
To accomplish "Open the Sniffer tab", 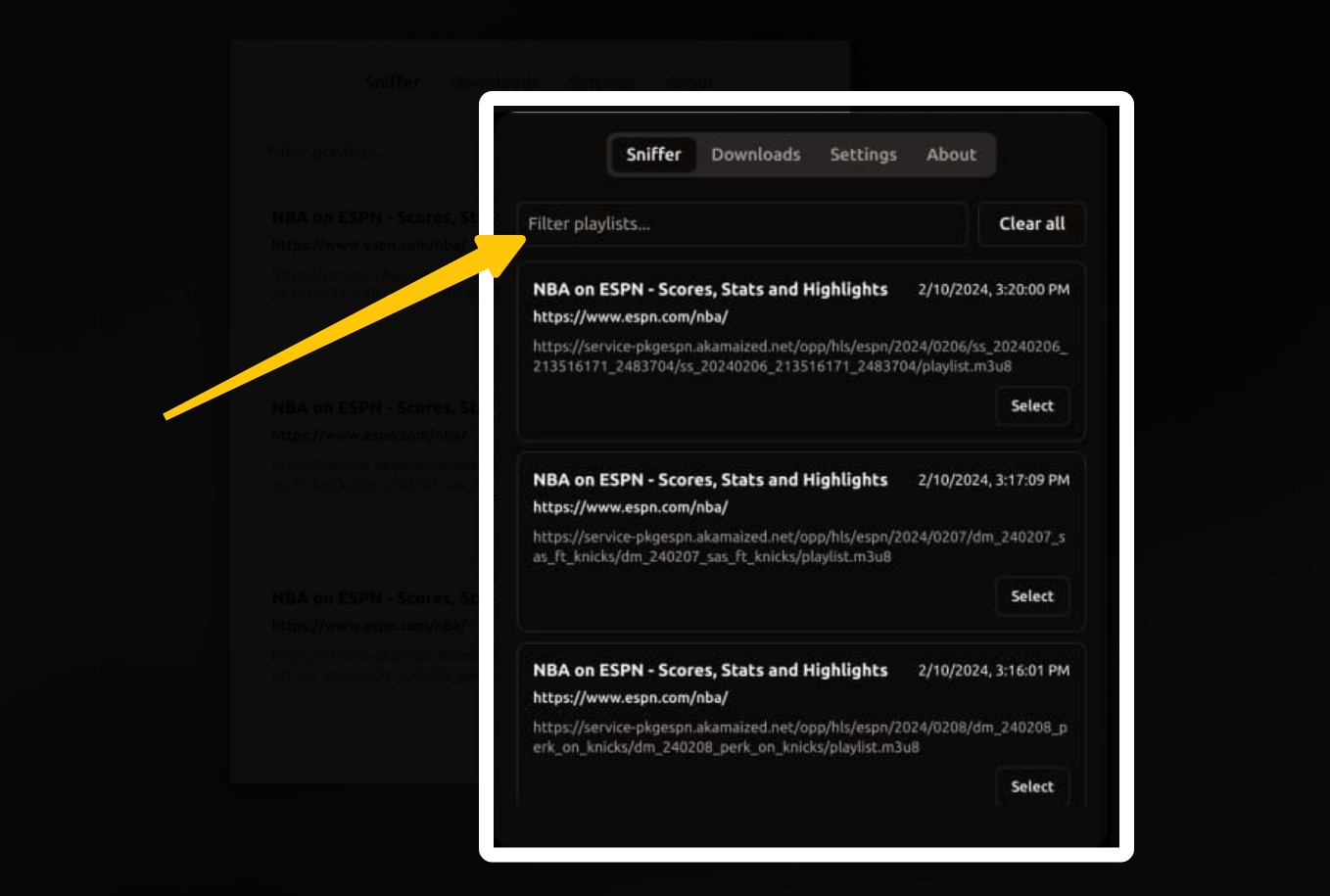I will click(653, 155).
